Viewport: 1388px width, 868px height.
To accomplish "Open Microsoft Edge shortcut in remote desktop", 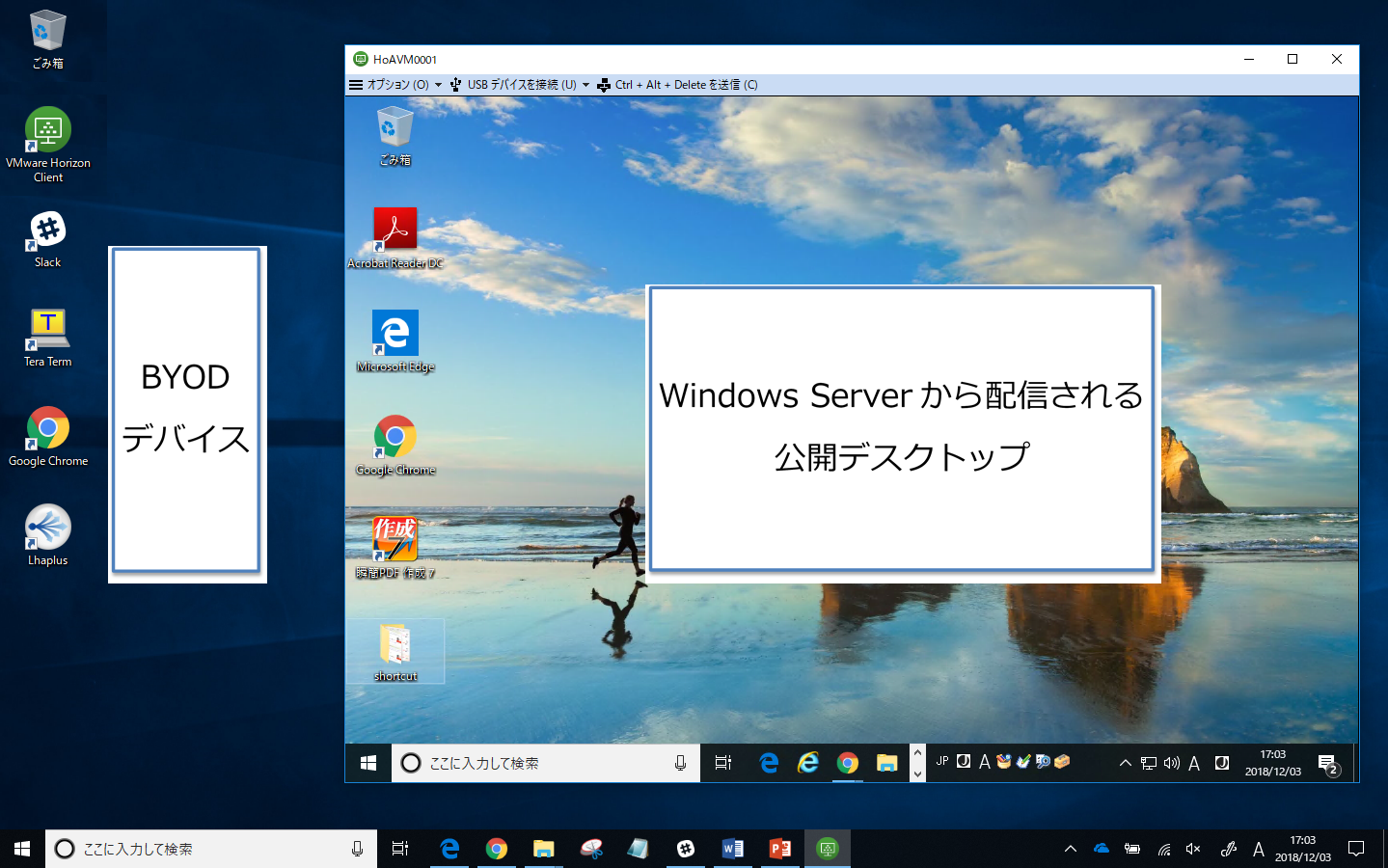I will pyautogui.click(x=395, y=334).
